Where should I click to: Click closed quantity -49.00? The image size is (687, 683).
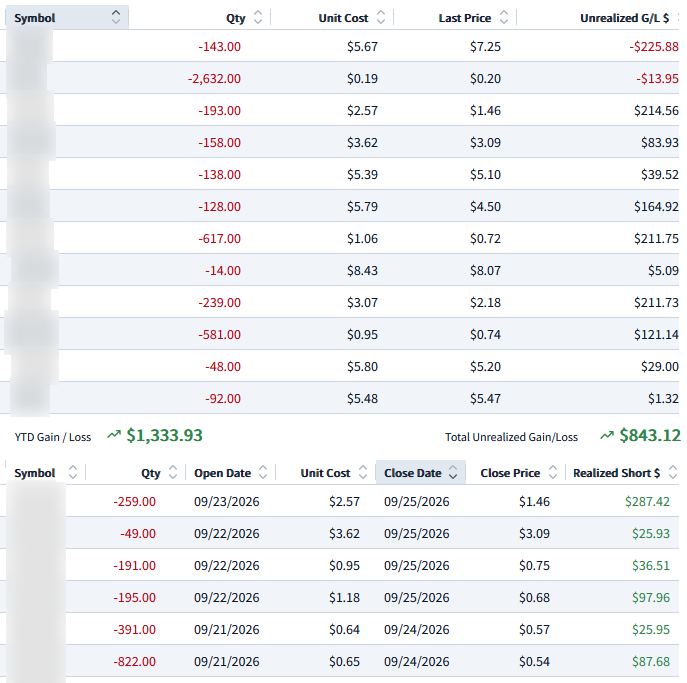[x=138, y=533]
